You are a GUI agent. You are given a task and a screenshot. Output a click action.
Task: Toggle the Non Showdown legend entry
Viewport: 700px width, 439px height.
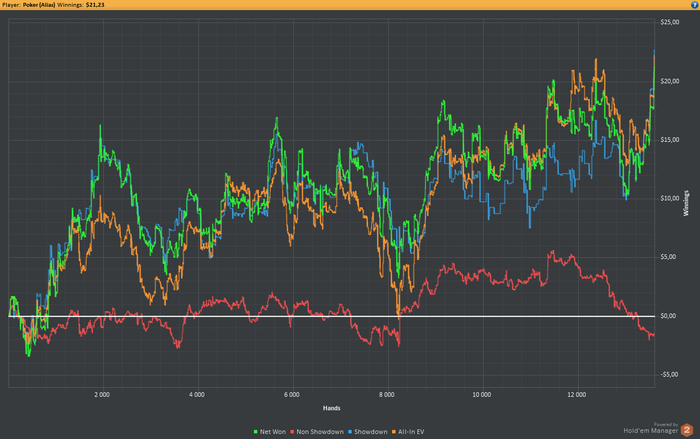[317, 432]
